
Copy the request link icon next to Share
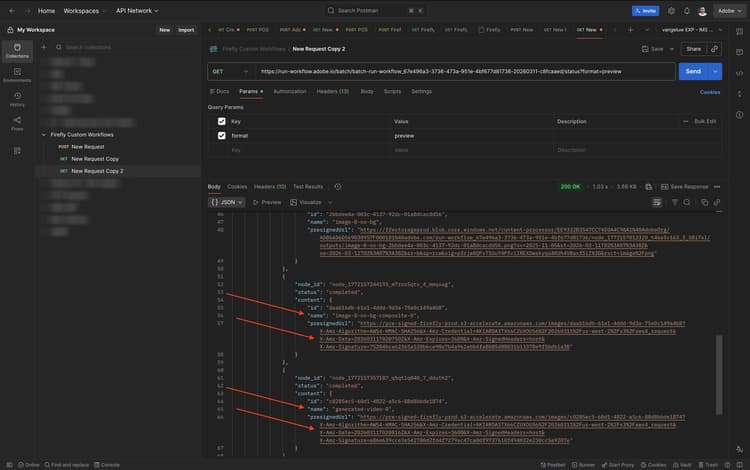click(714, 49)
